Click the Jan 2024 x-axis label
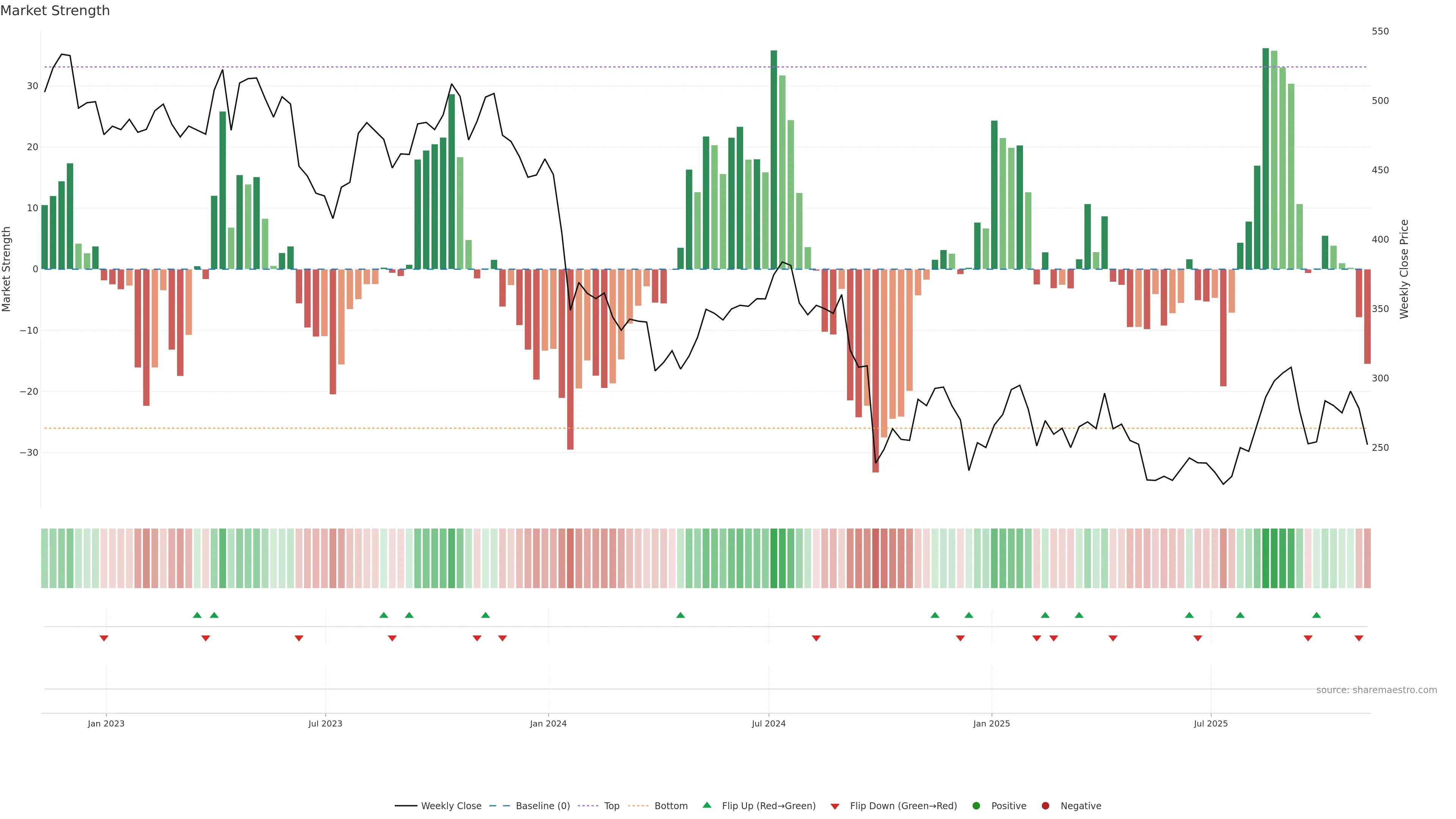Viewport: 1456px width, 819px height. tap(548, 723)
